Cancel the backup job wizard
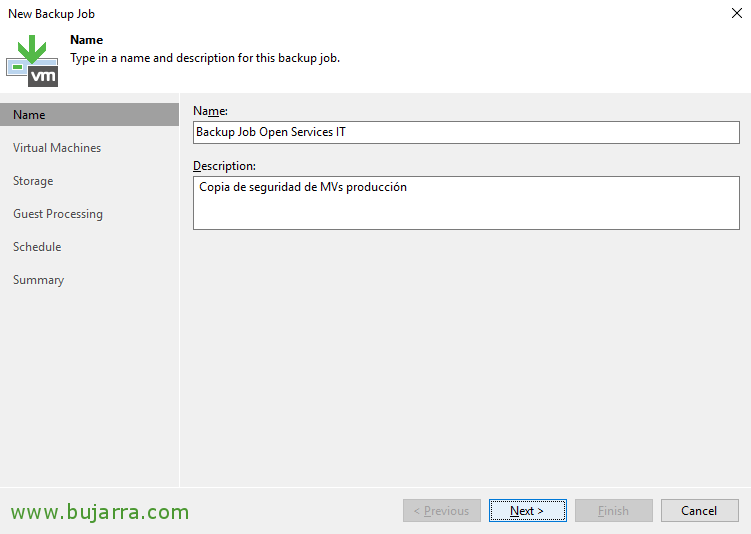The height and width of the screenshot is (534, 751). 700,511
